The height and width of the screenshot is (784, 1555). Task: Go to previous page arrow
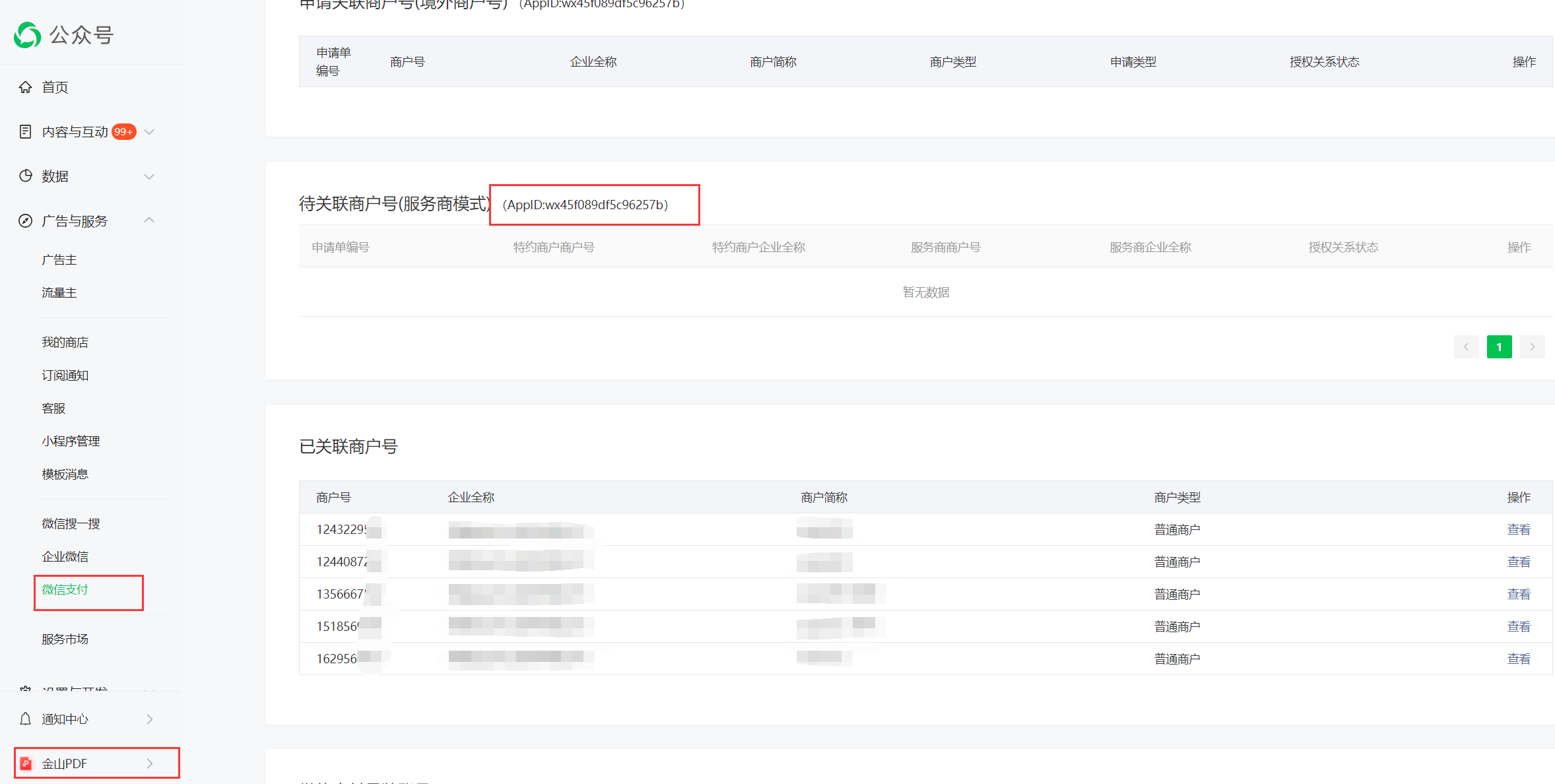pyautogui.click(x=1466, y=347)
